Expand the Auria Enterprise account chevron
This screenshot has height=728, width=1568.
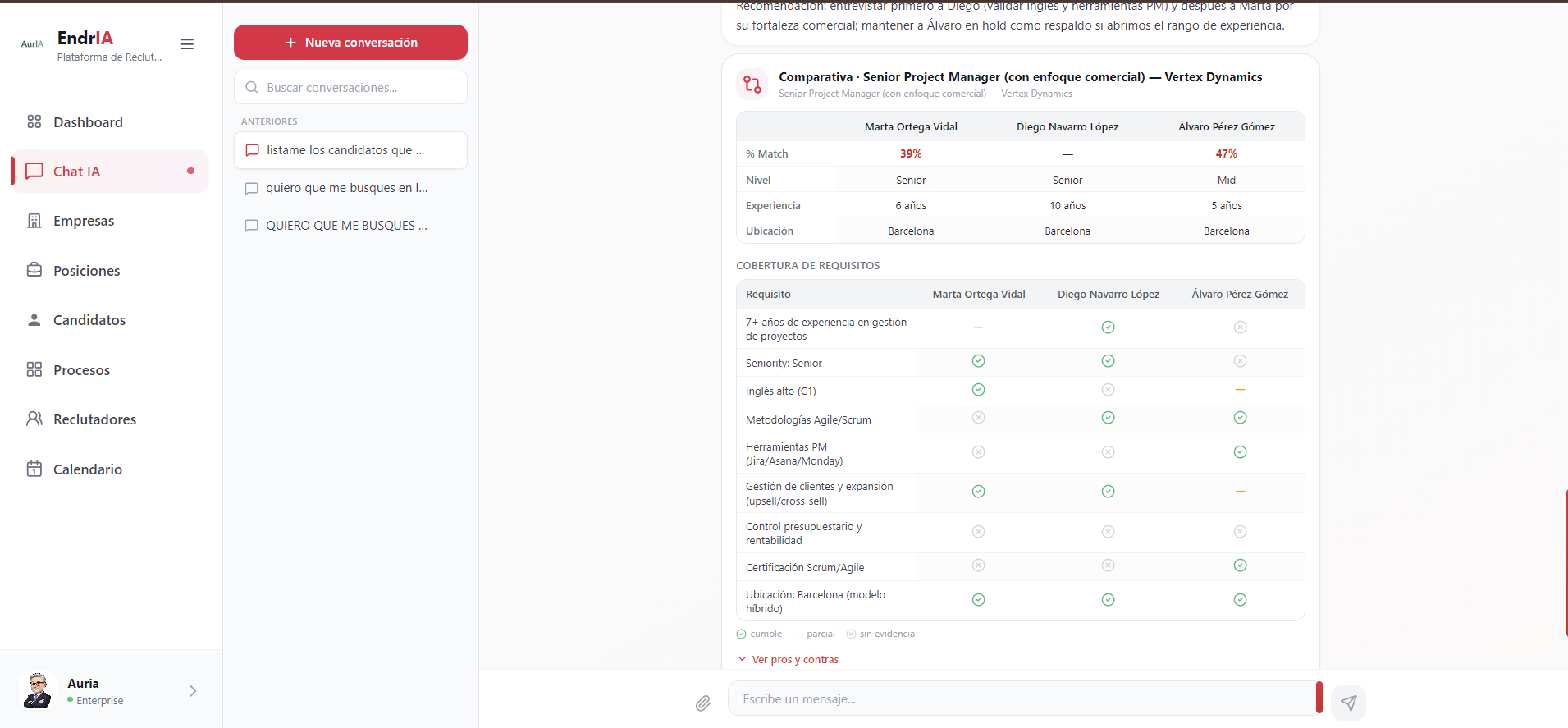pos(193,691)
